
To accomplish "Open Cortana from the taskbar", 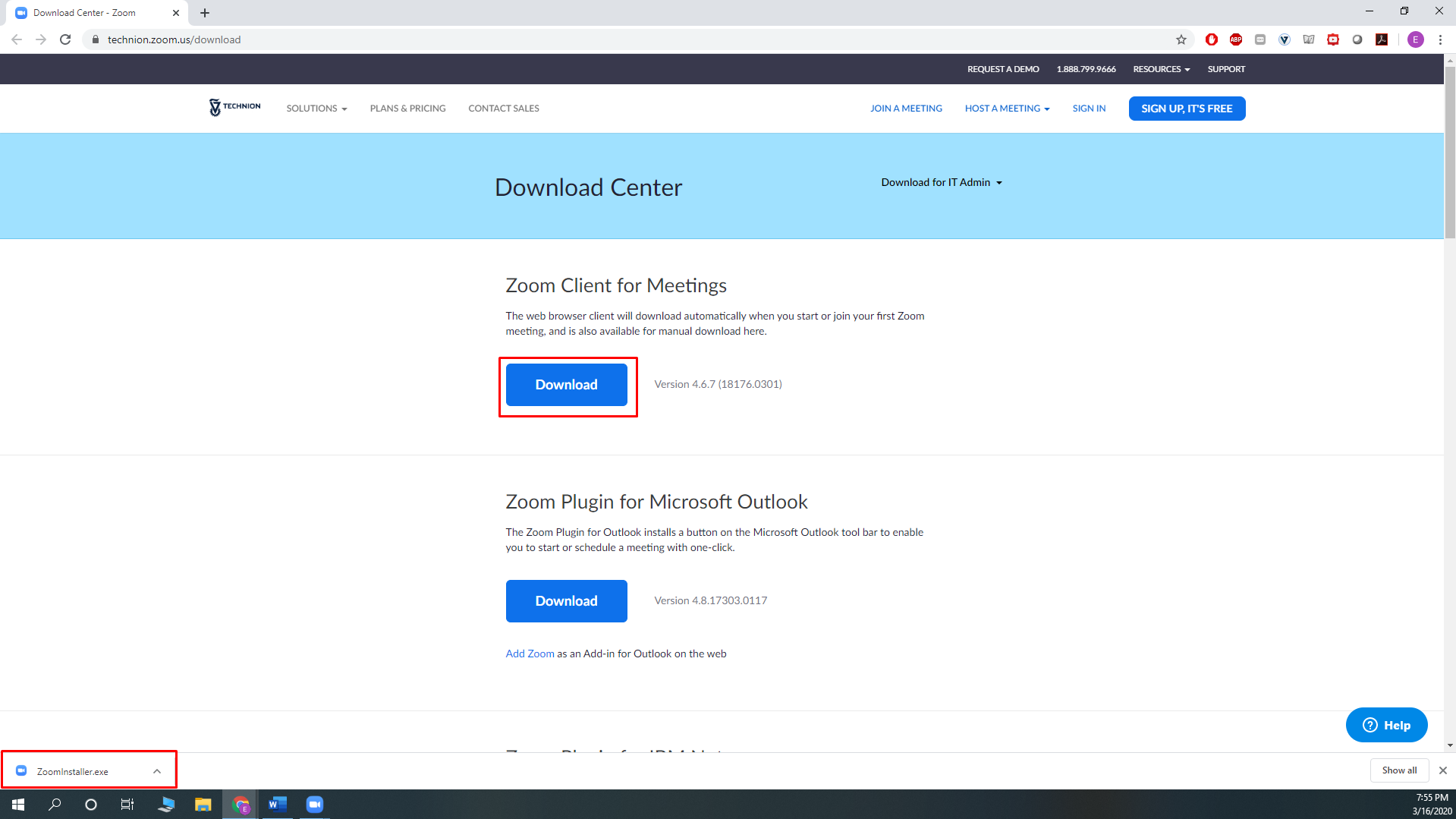I will [91, 804].
